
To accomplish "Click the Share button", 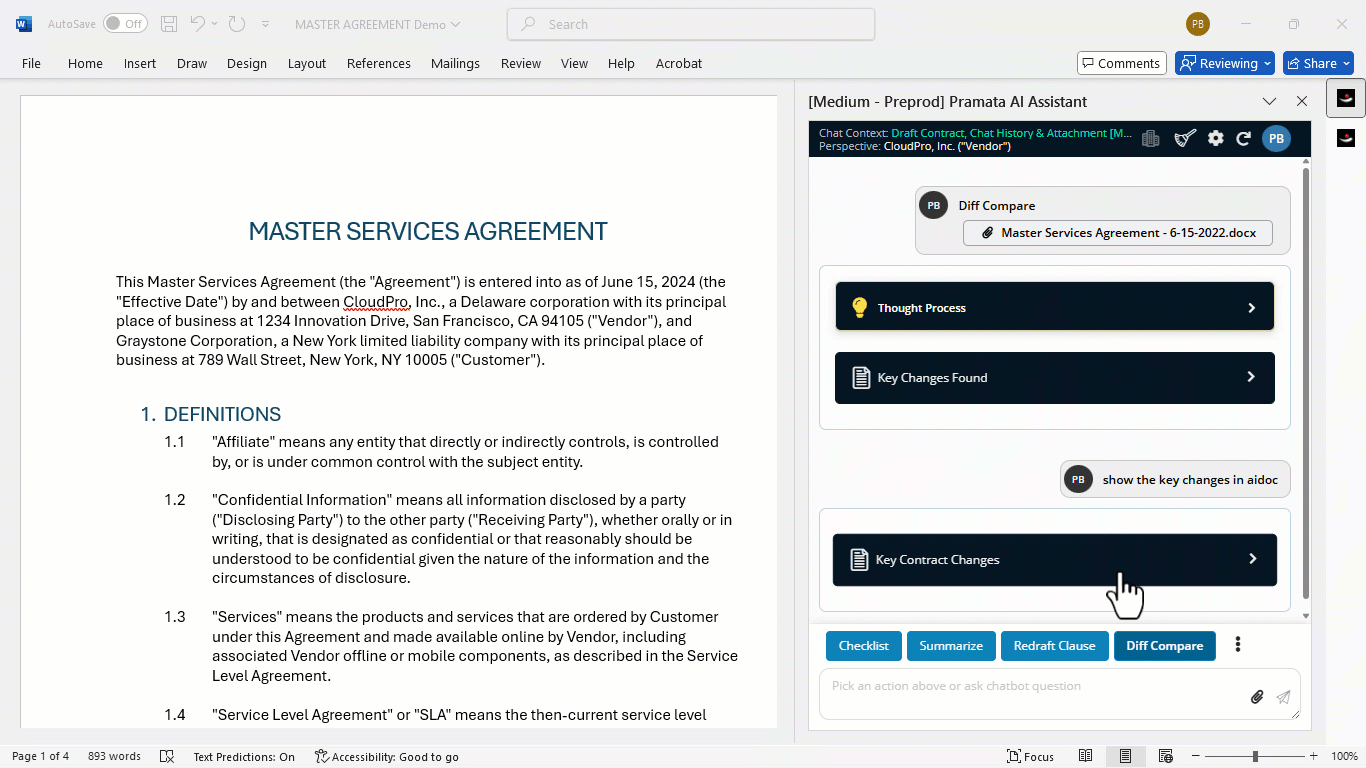I will (x=1318, y=63).
